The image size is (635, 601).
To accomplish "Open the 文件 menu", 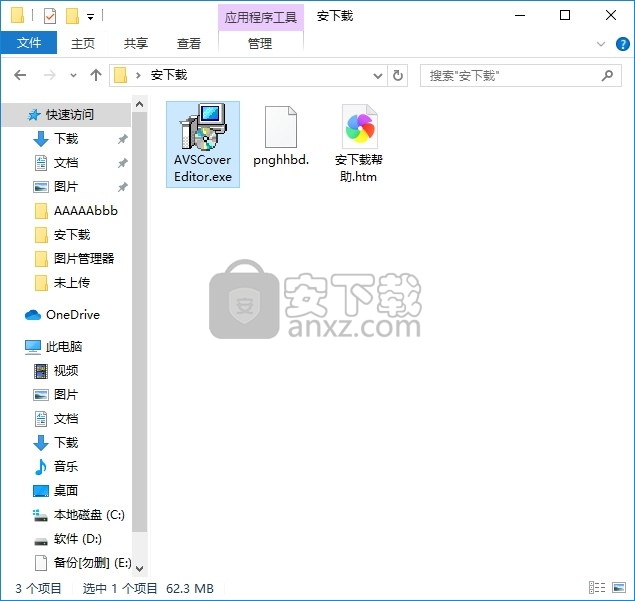I will 29,43.
